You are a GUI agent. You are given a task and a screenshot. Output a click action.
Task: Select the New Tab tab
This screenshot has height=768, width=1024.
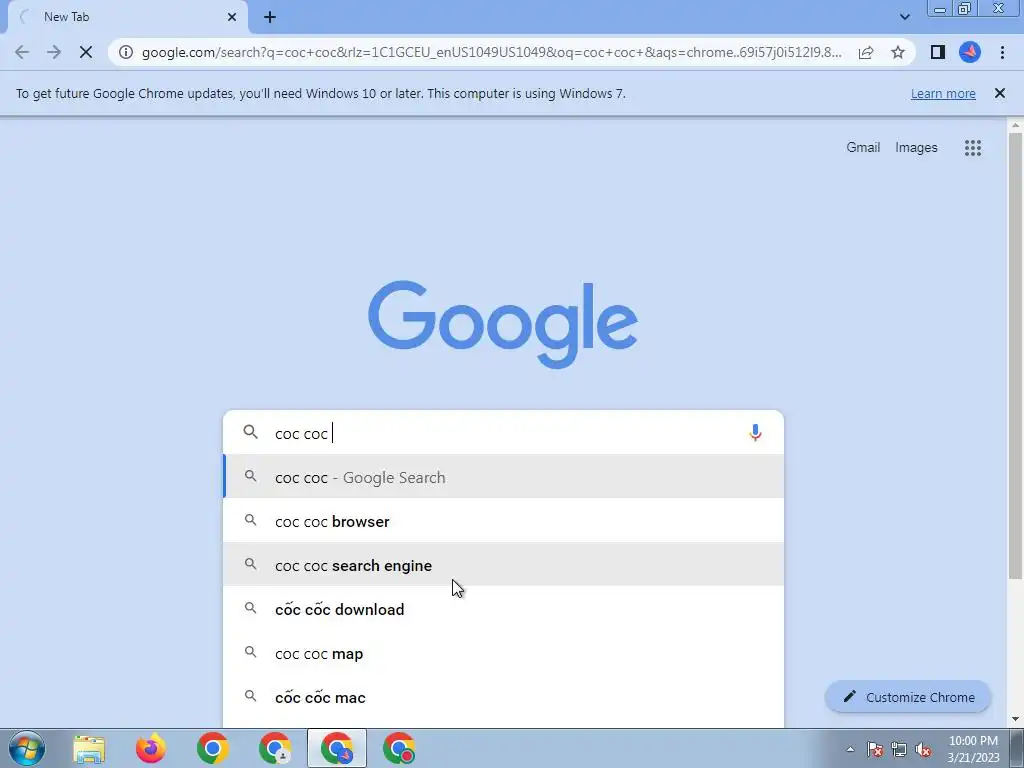(127, 17)
